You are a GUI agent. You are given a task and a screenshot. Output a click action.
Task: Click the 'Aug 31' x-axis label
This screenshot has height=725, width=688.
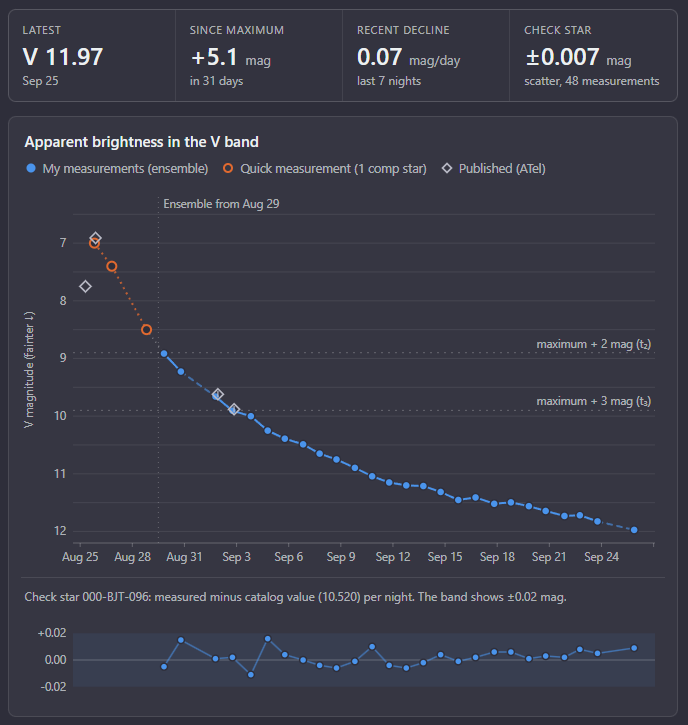click(184, 557)
